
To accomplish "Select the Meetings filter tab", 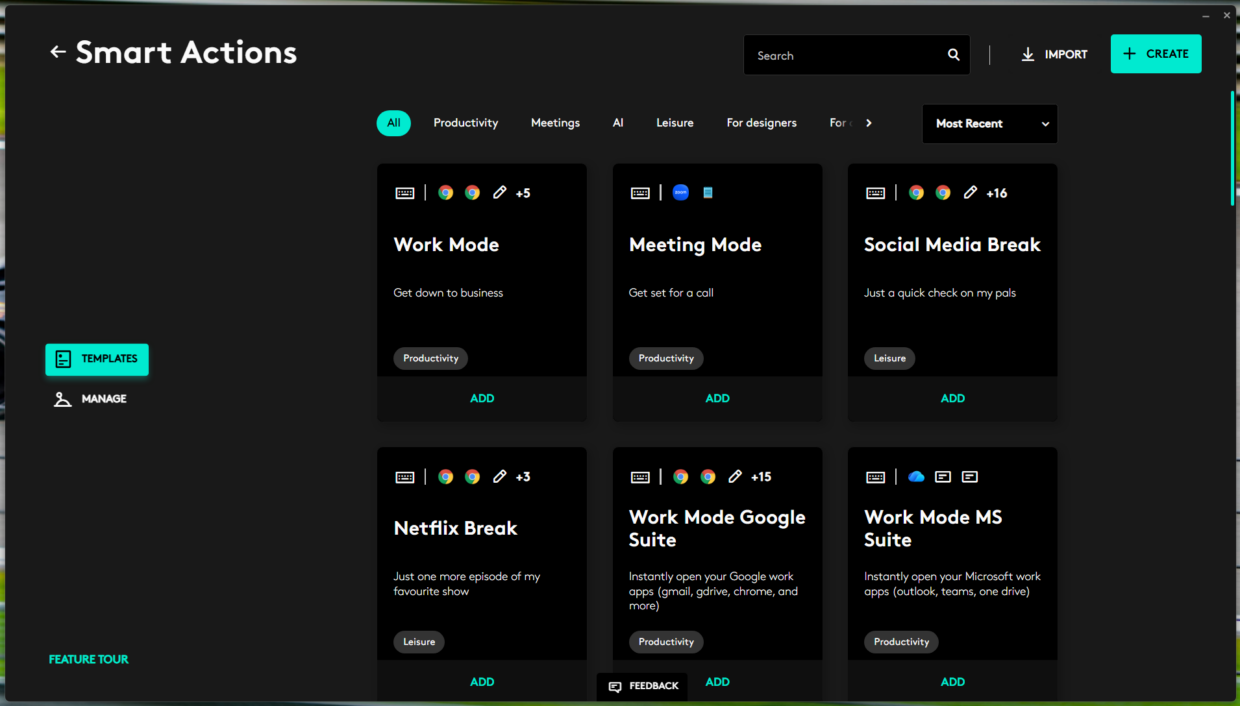I will click(x=555, y=123).
